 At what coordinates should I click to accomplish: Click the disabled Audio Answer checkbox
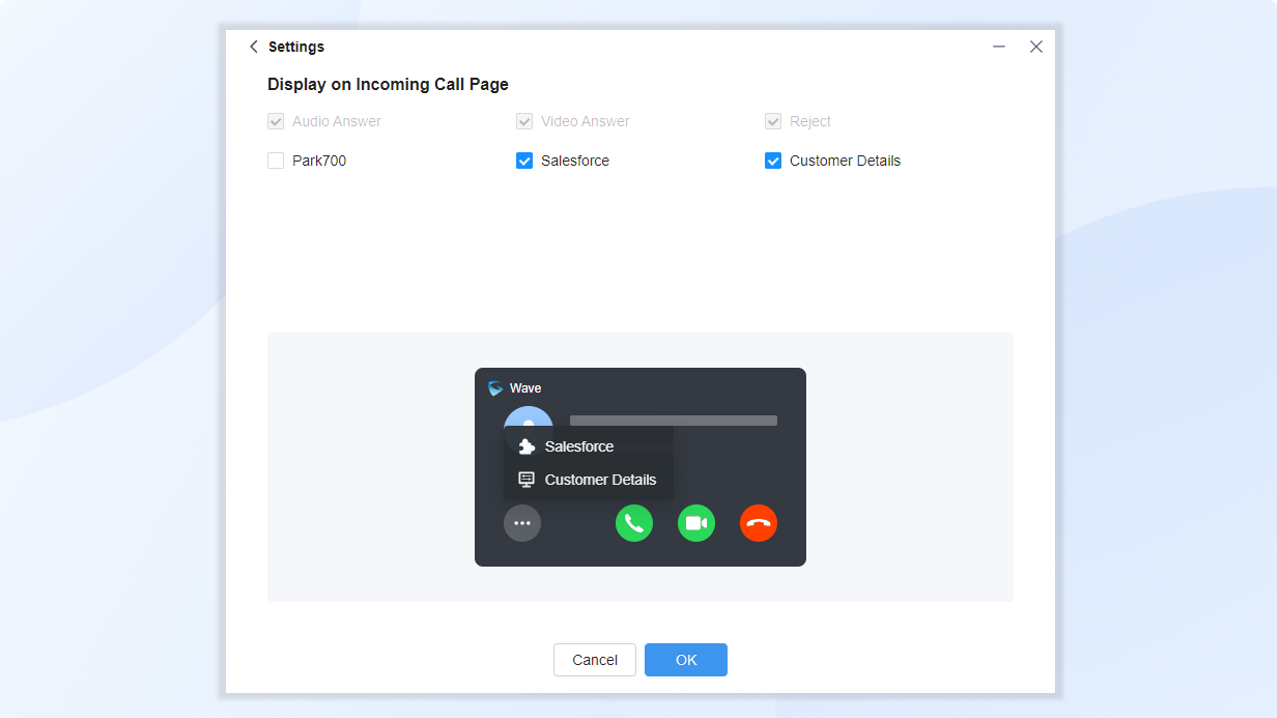click(276, 121)
